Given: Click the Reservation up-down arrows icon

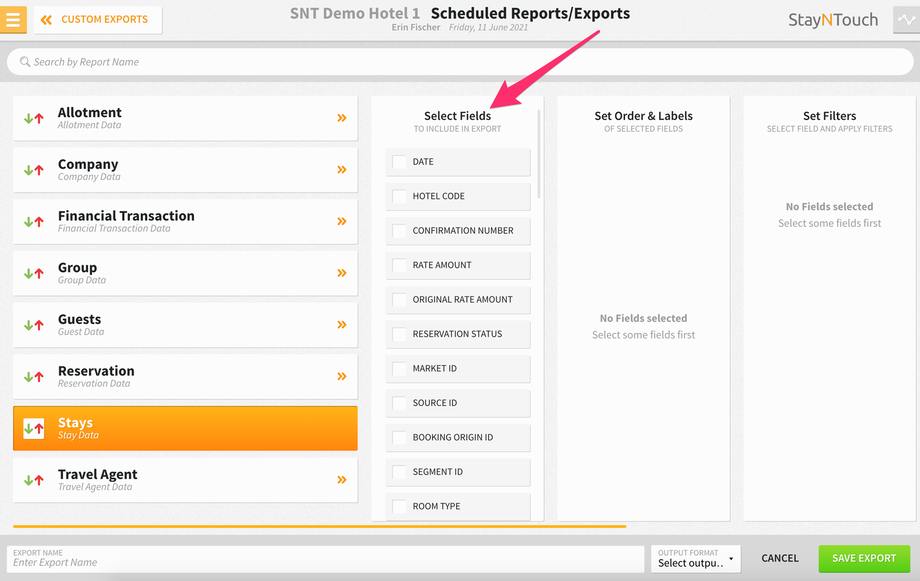Looking at the screenshot, I should pyautogui.click(x=33, y=377).
